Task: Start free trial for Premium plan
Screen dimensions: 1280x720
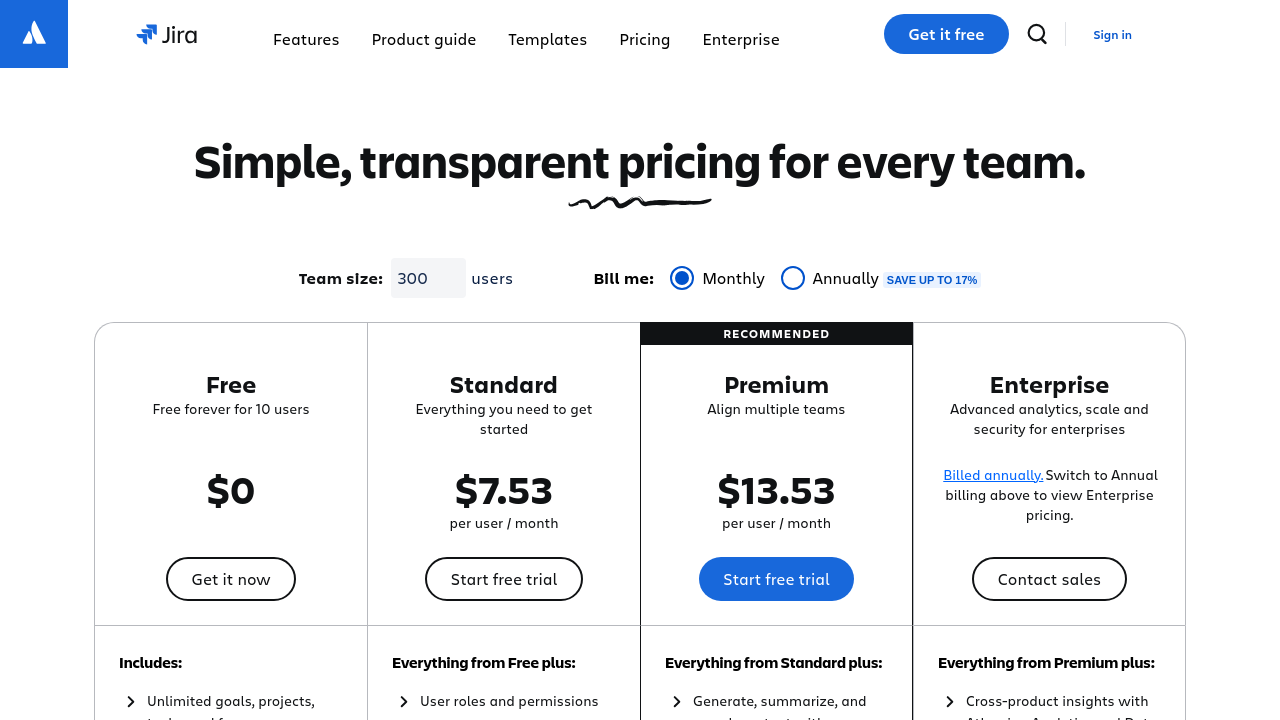Action: point(776,579)
